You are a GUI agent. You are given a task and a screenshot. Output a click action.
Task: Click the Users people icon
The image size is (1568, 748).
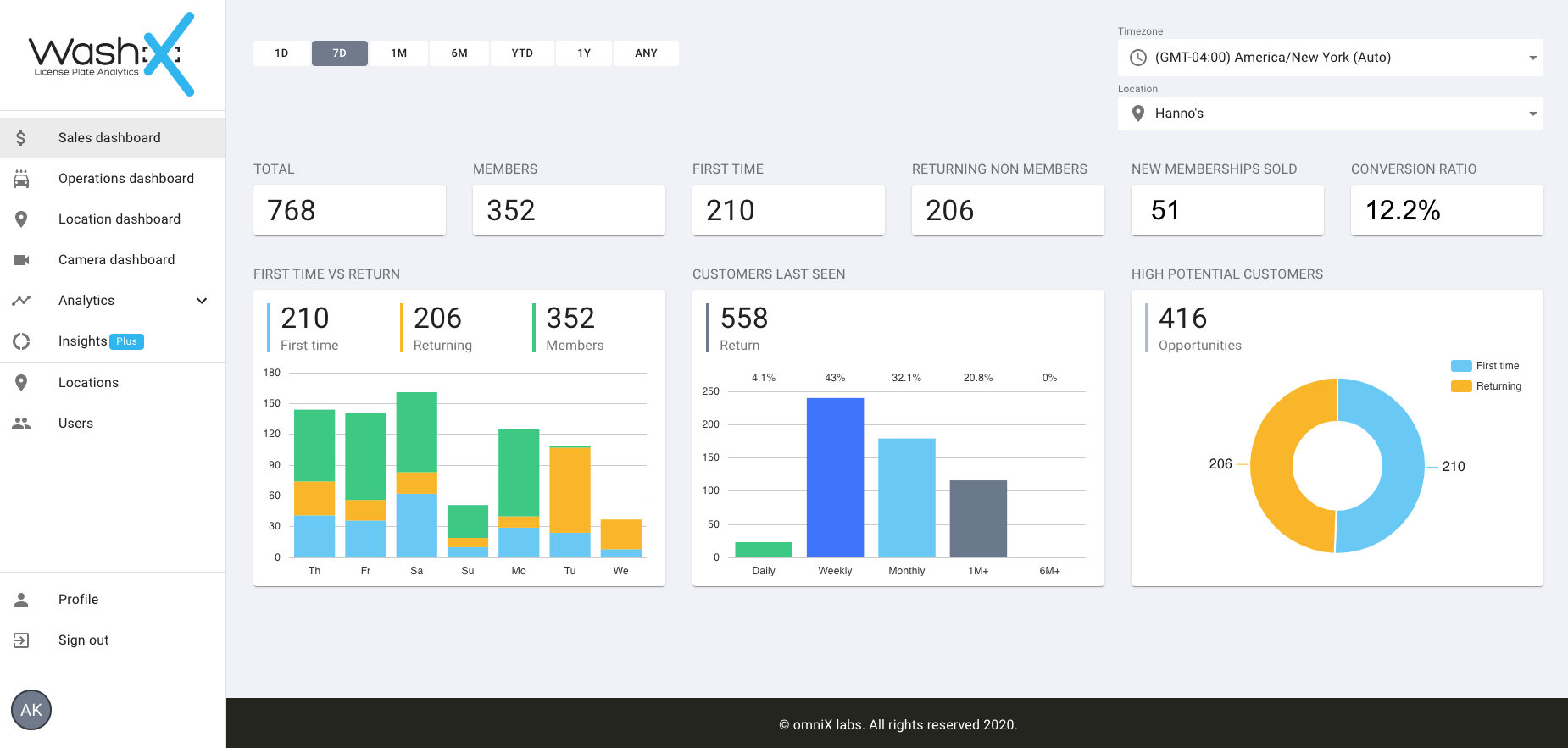coord(21,424)
